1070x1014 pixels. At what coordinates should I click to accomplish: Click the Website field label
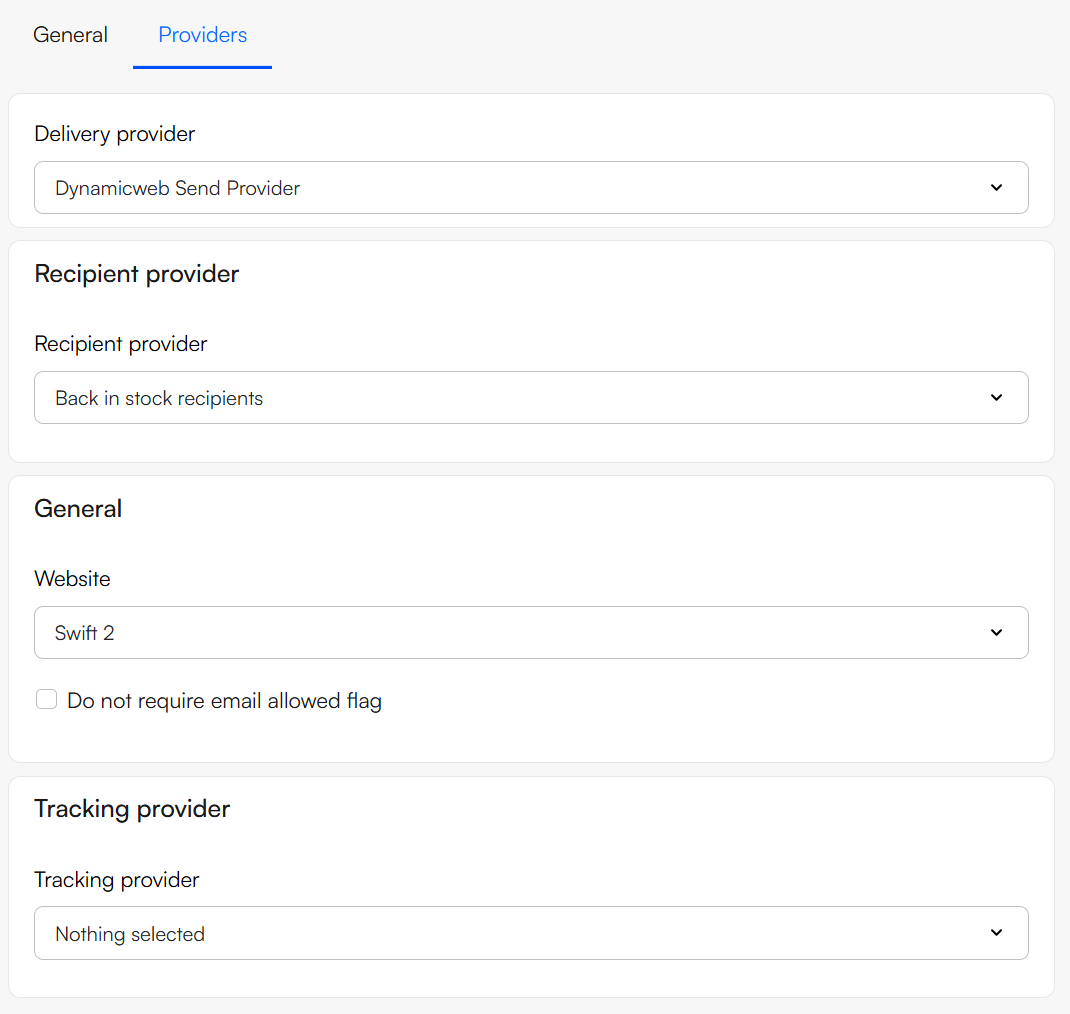coord(72,579)
